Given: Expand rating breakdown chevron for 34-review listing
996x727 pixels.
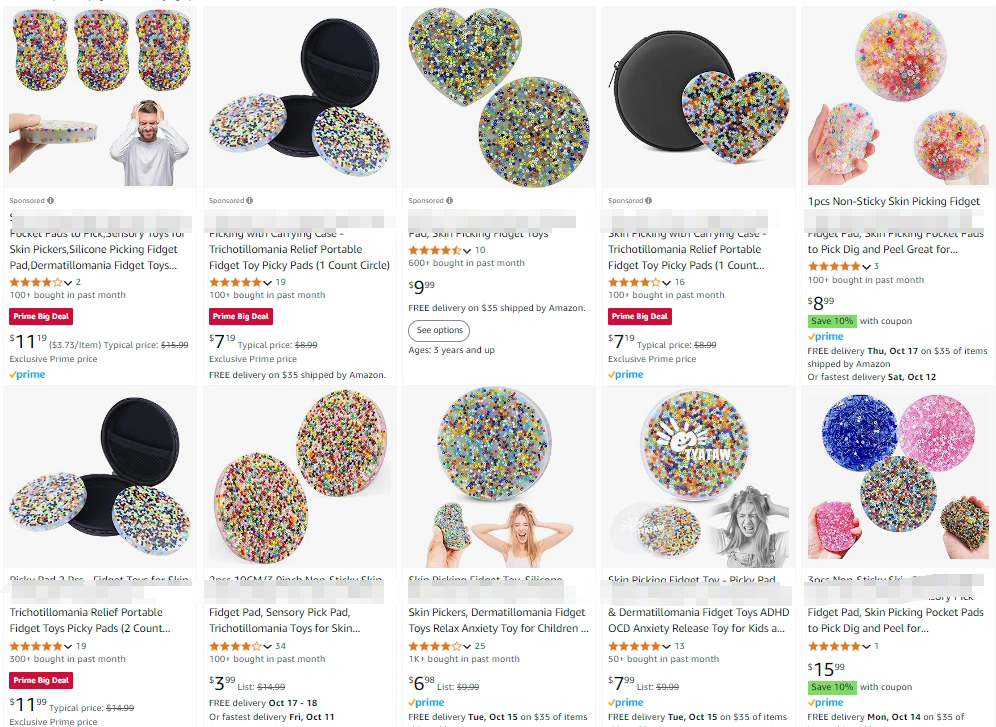Looking at the screenshot, I should tap(266, 646).
